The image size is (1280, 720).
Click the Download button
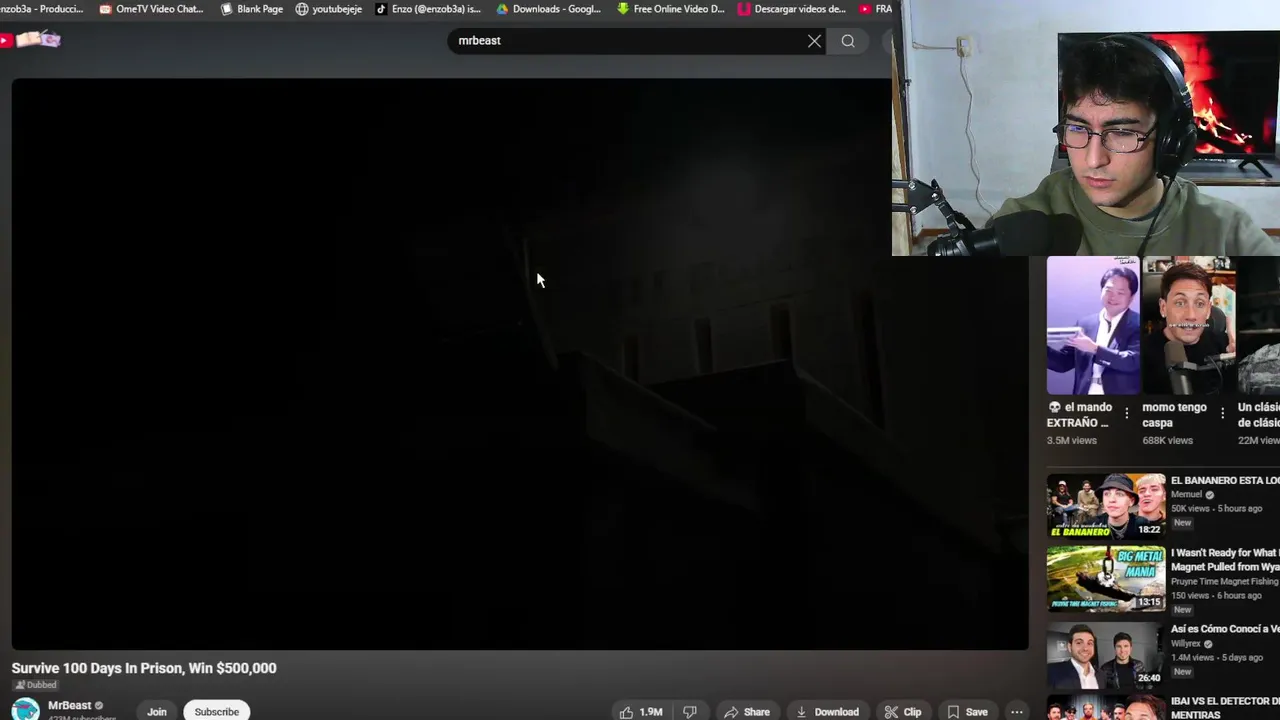(x=827, y=712)
